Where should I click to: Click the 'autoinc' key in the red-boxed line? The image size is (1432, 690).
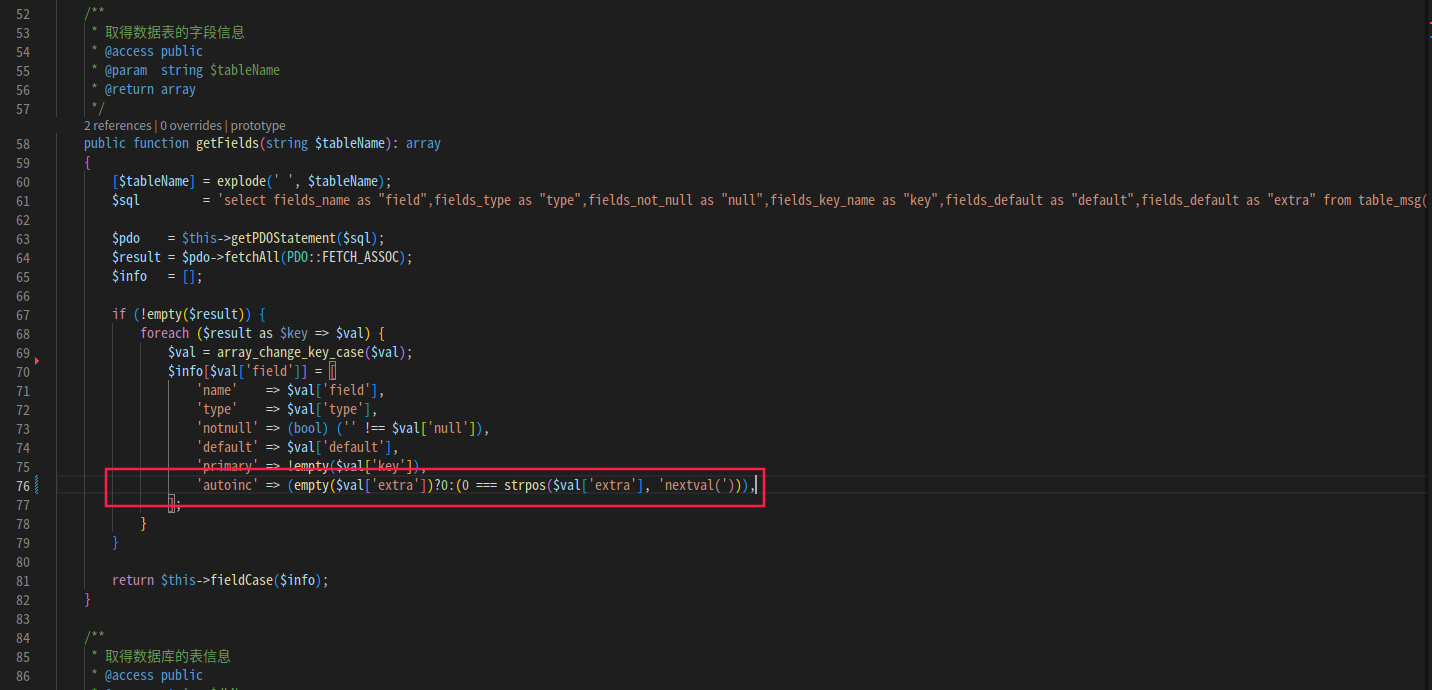(227, 485)
